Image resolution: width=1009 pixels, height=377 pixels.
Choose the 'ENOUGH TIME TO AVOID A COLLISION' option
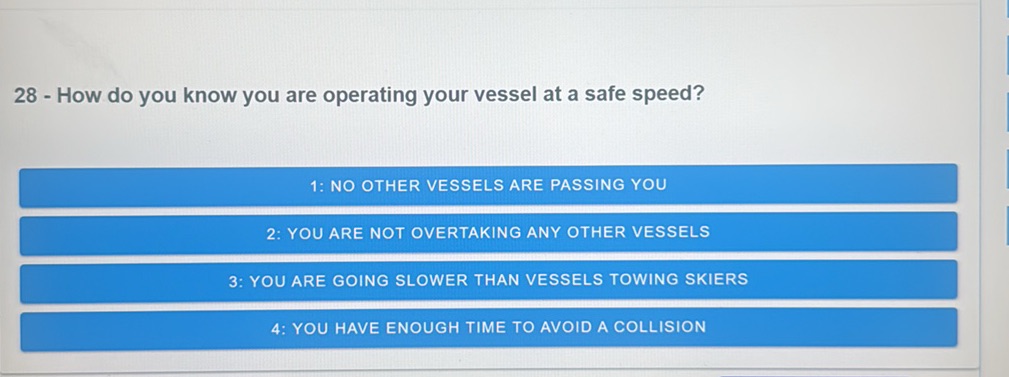coord(488,328)
